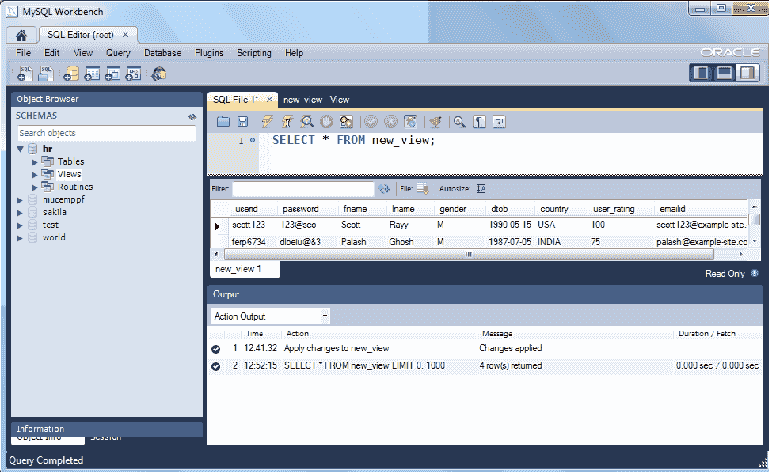Toggle auto-commit mode icon
Image resolution: width=769 pixels, height=472 pixels.
click(x=410, y=122)
